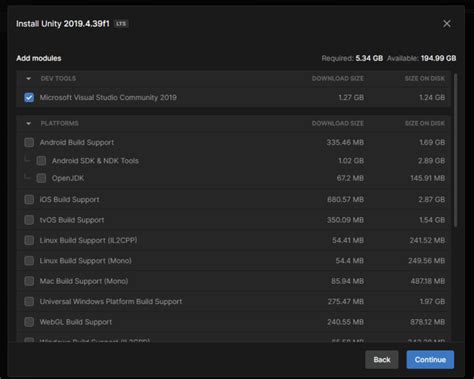The width and height of the screenshot is (474, 379).
Task: Click the OpenJDK label
Action: click(68, 178)
